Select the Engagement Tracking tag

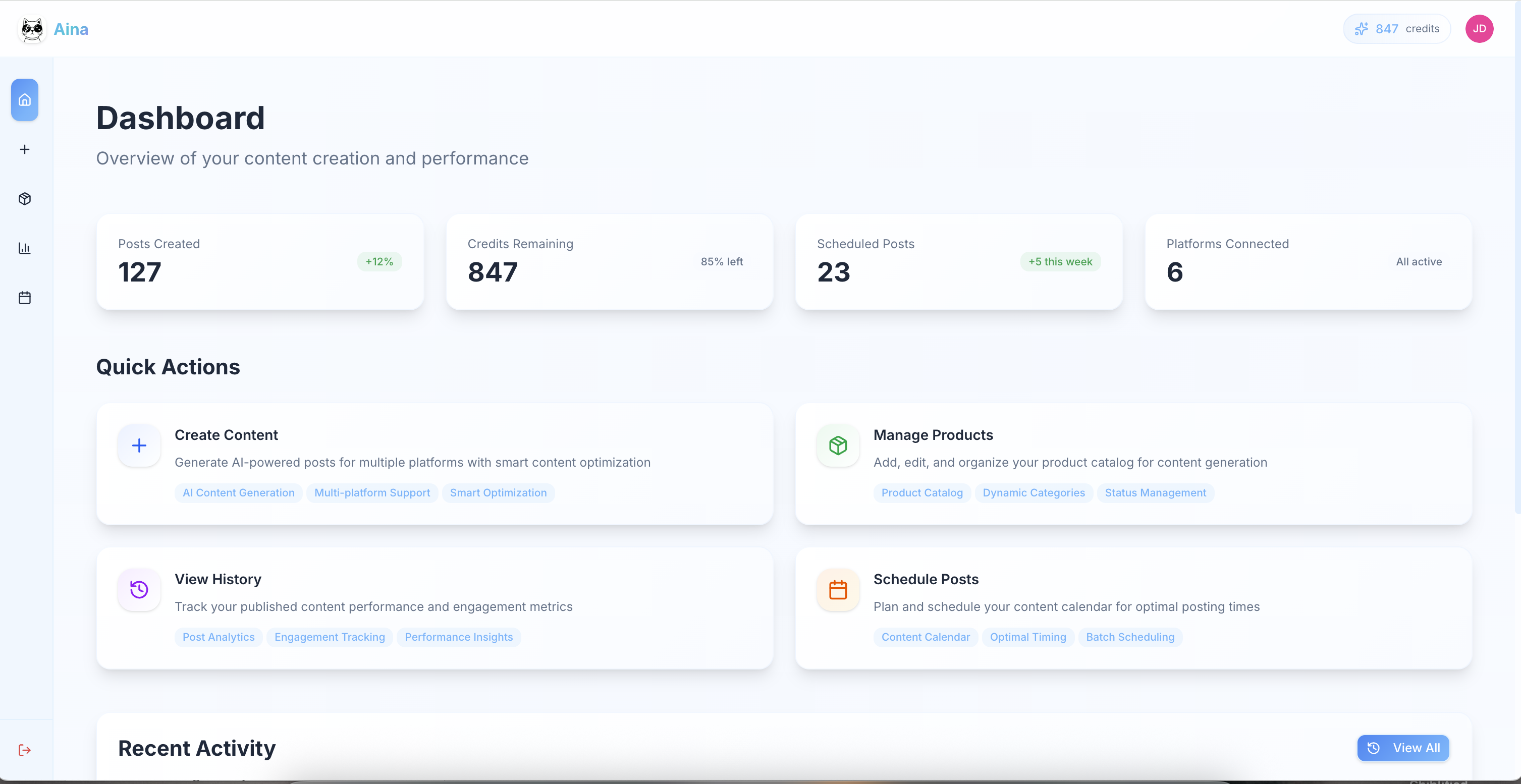(x=330, y=637)
